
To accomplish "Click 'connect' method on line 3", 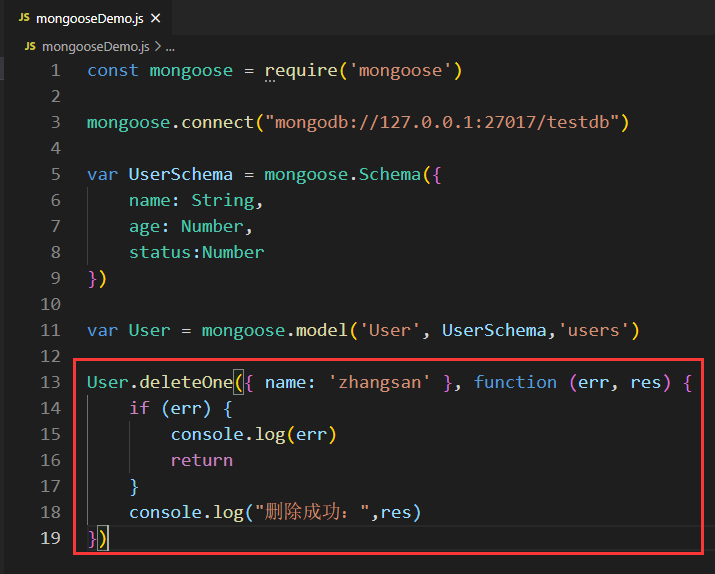I will click(x=217, y=123).
